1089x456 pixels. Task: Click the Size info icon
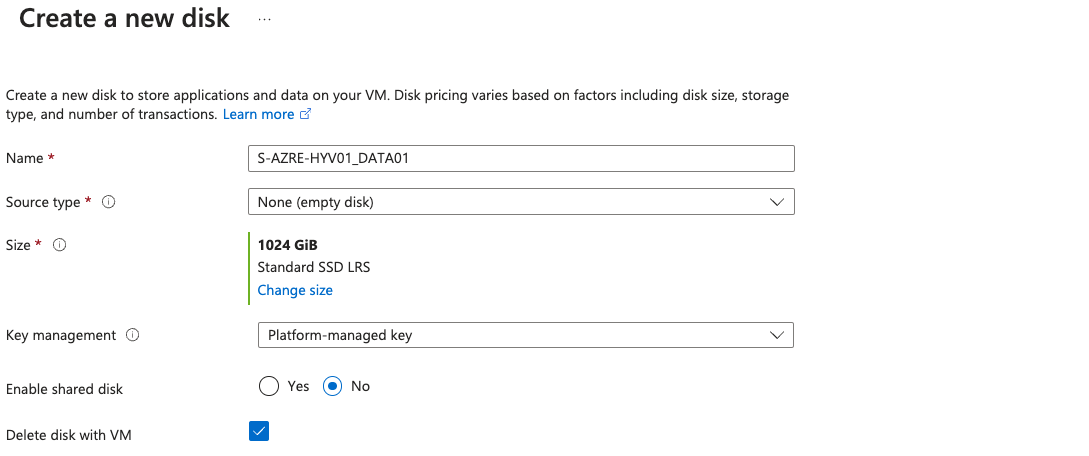click(59, 245)
